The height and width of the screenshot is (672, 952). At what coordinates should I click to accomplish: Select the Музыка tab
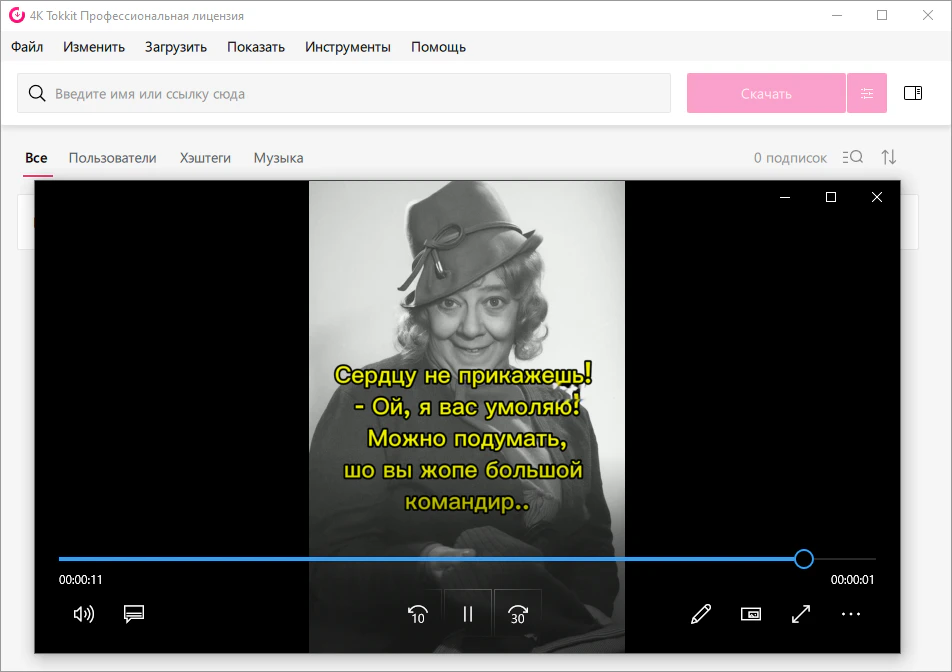coord(278,158)
